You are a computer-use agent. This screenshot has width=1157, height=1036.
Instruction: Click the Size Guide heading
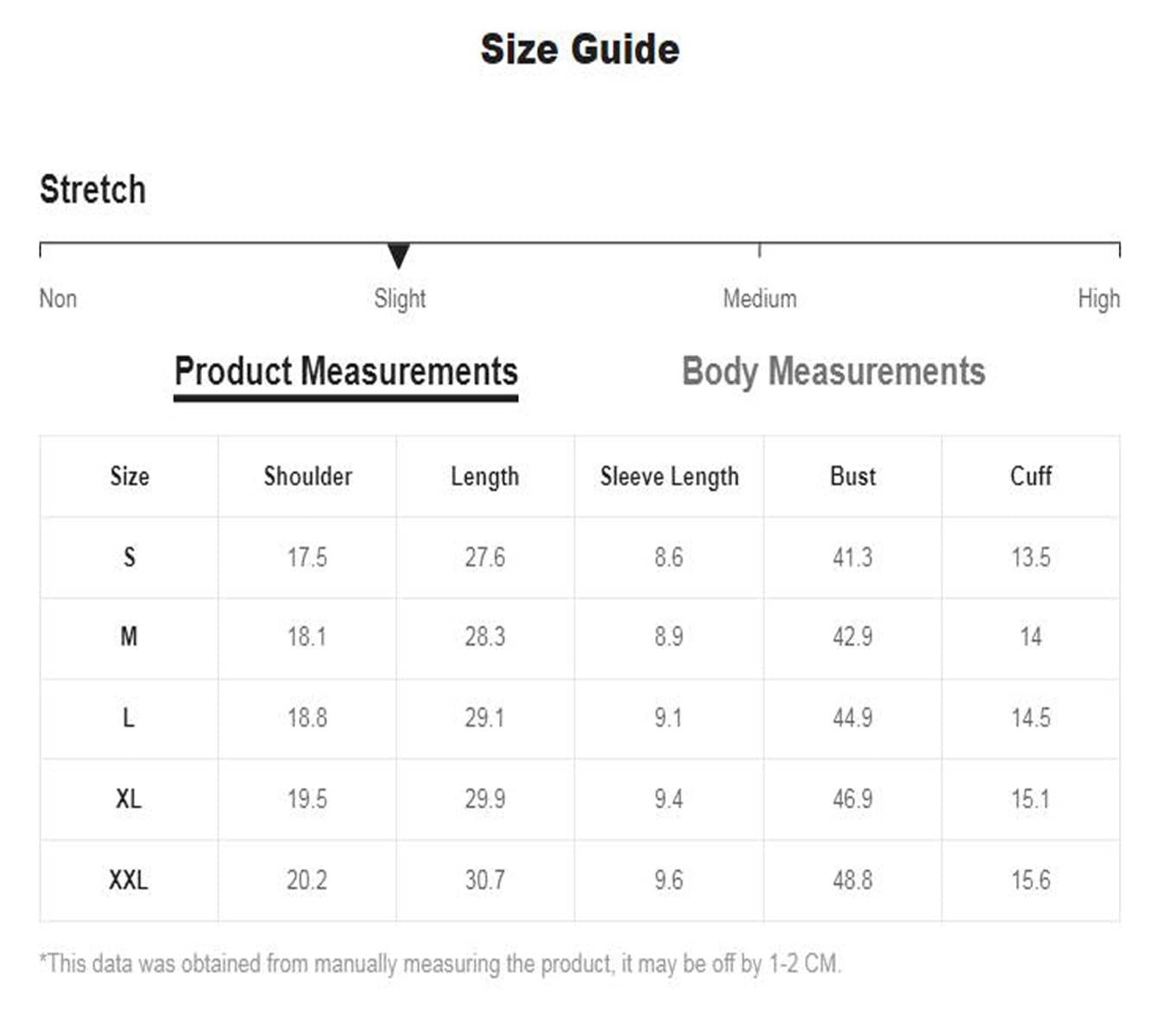point(579,49)
